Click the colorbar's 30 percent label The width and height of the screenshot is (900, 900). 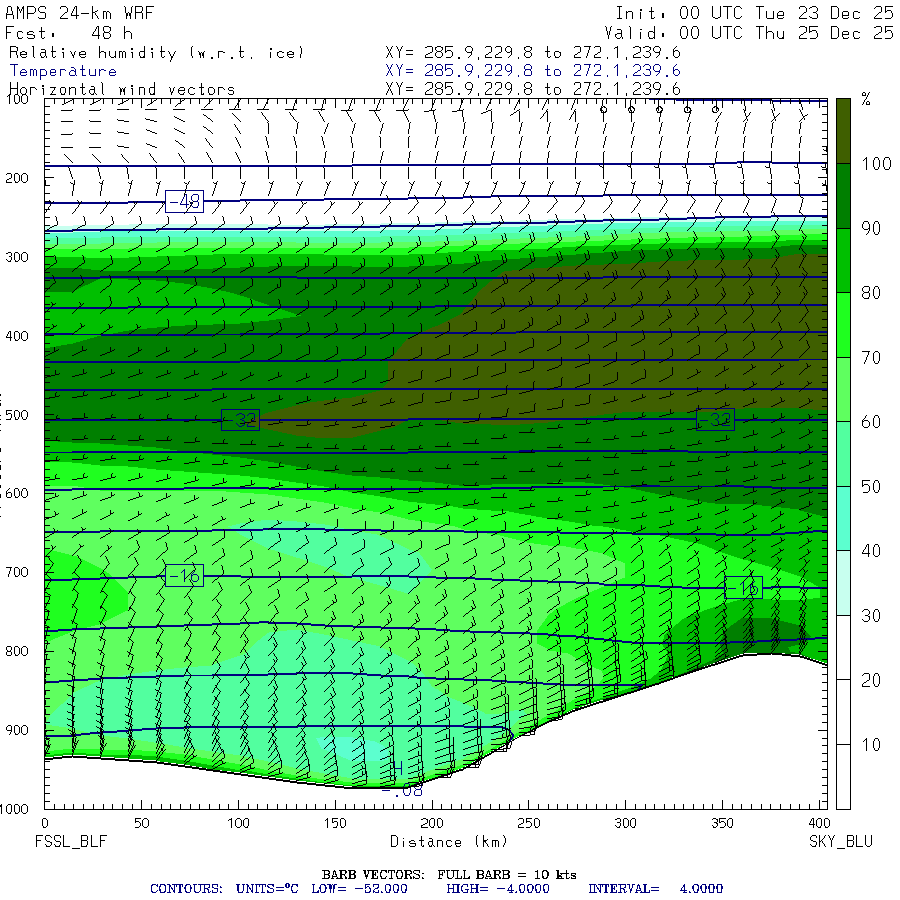(871, 616)
